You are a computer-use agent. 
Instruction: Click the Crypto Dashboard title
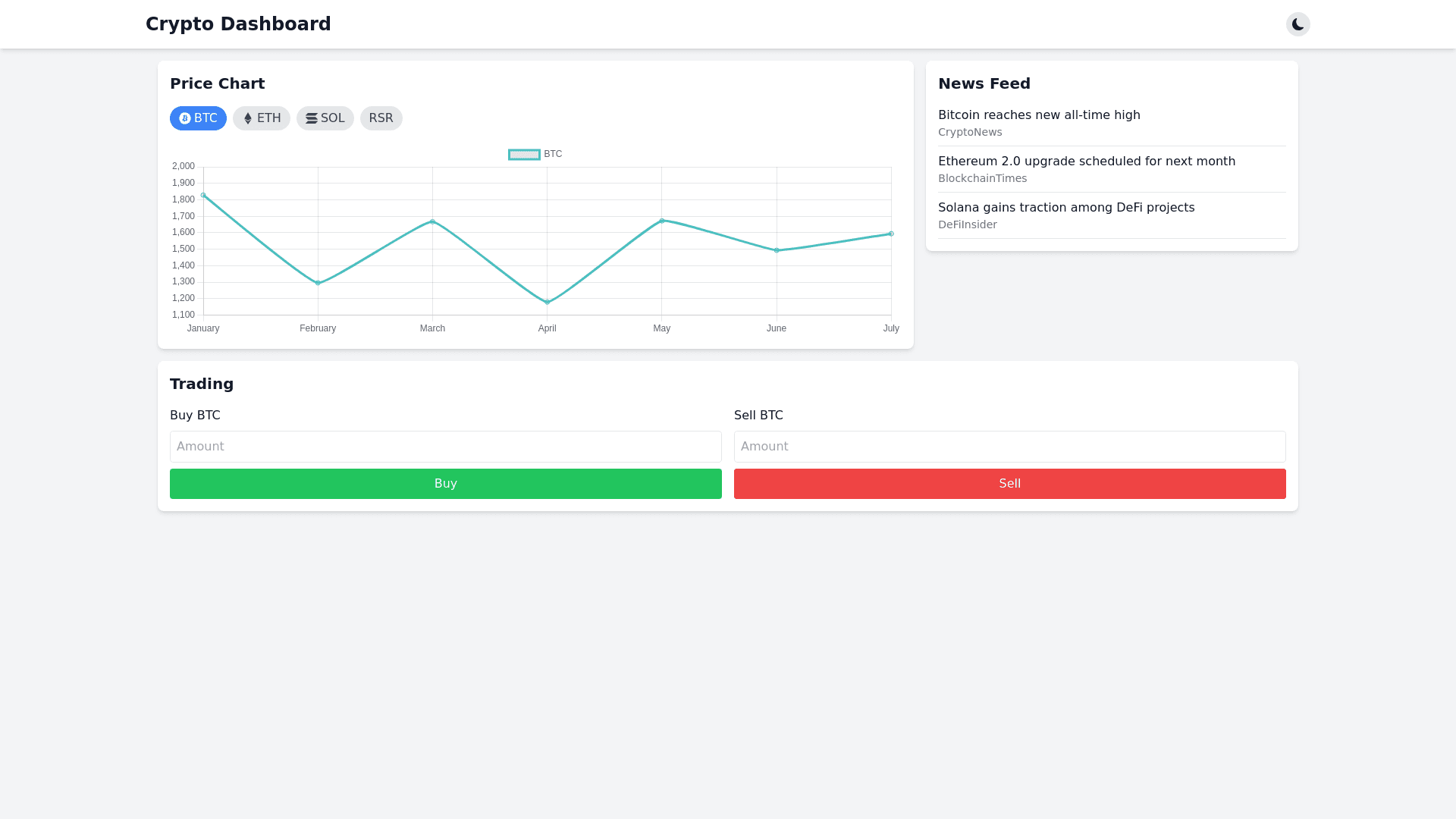(x=238, y=24)
